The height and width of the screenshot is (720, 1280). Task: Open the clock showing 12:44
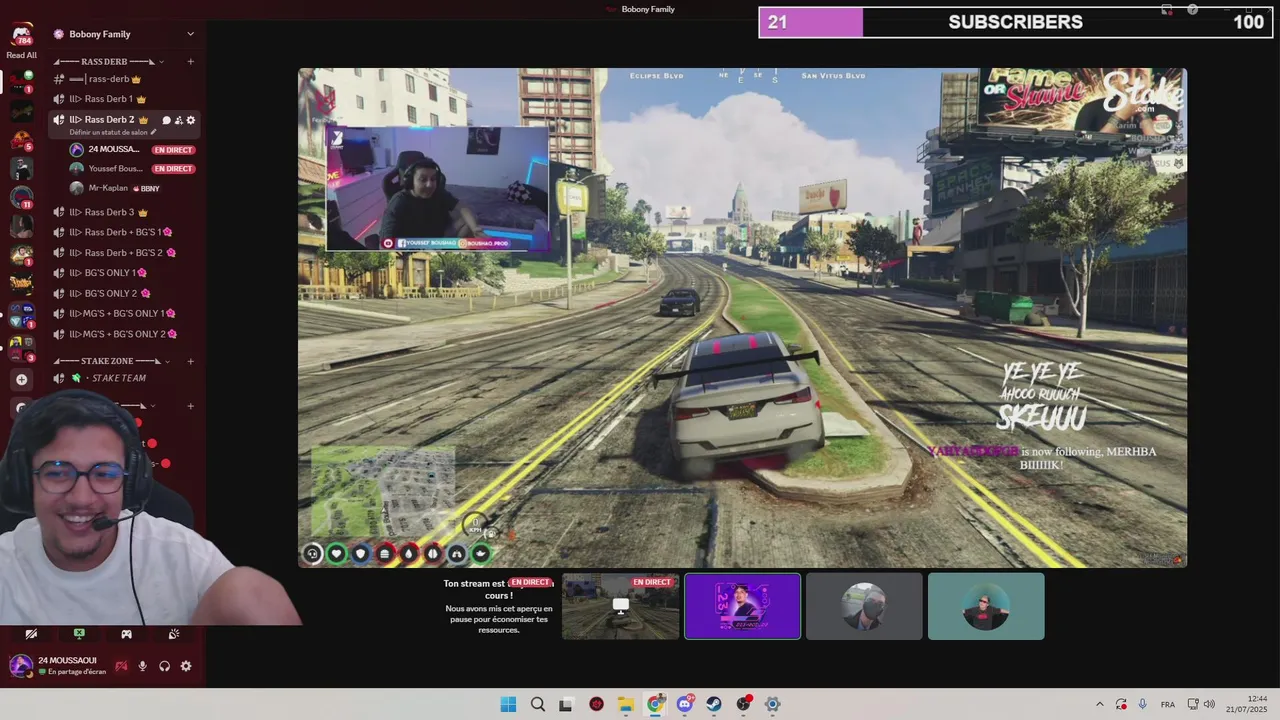coord(1249,704)
